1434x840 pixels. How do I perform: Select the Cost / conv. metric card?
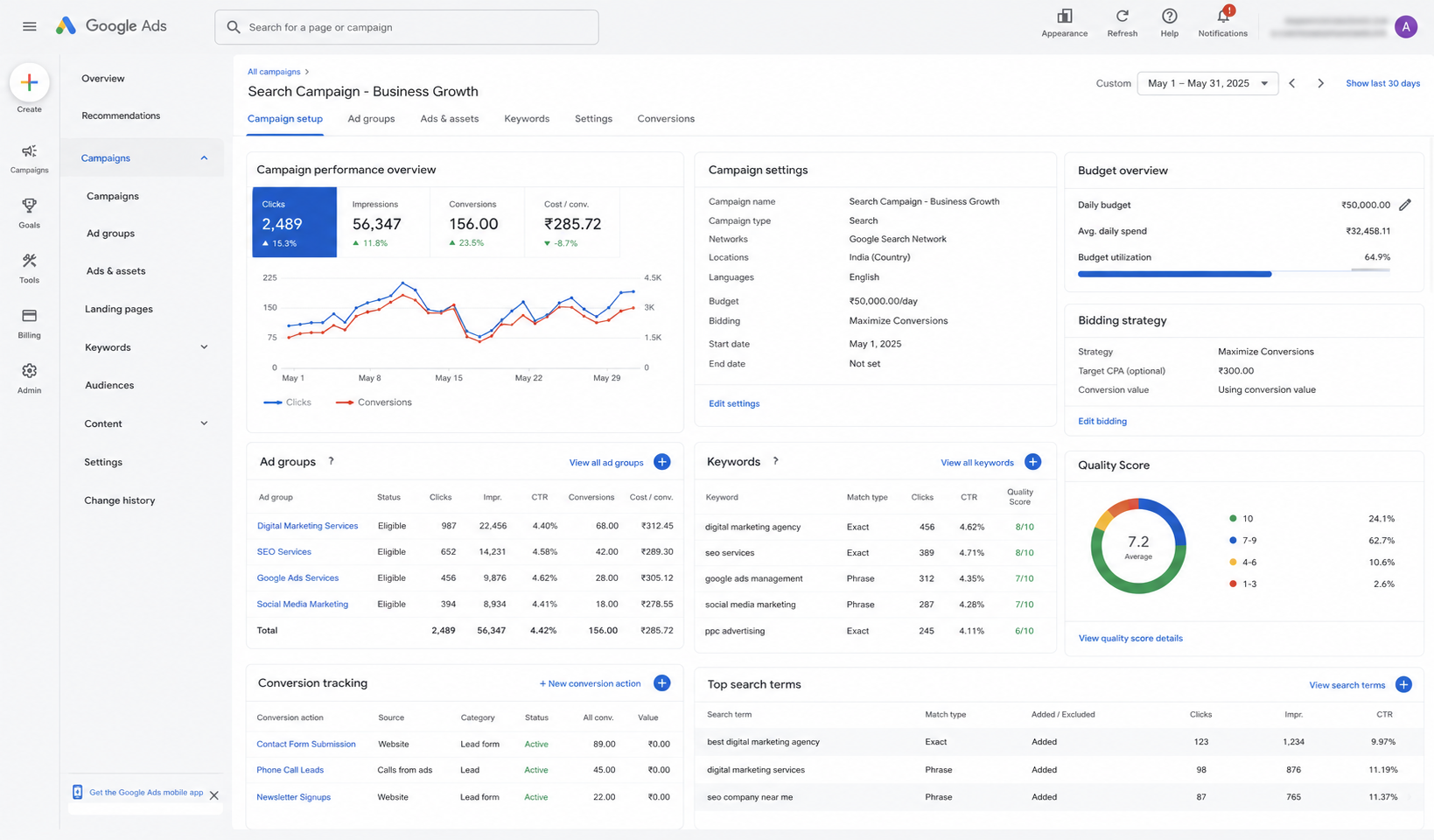[572, 222]
